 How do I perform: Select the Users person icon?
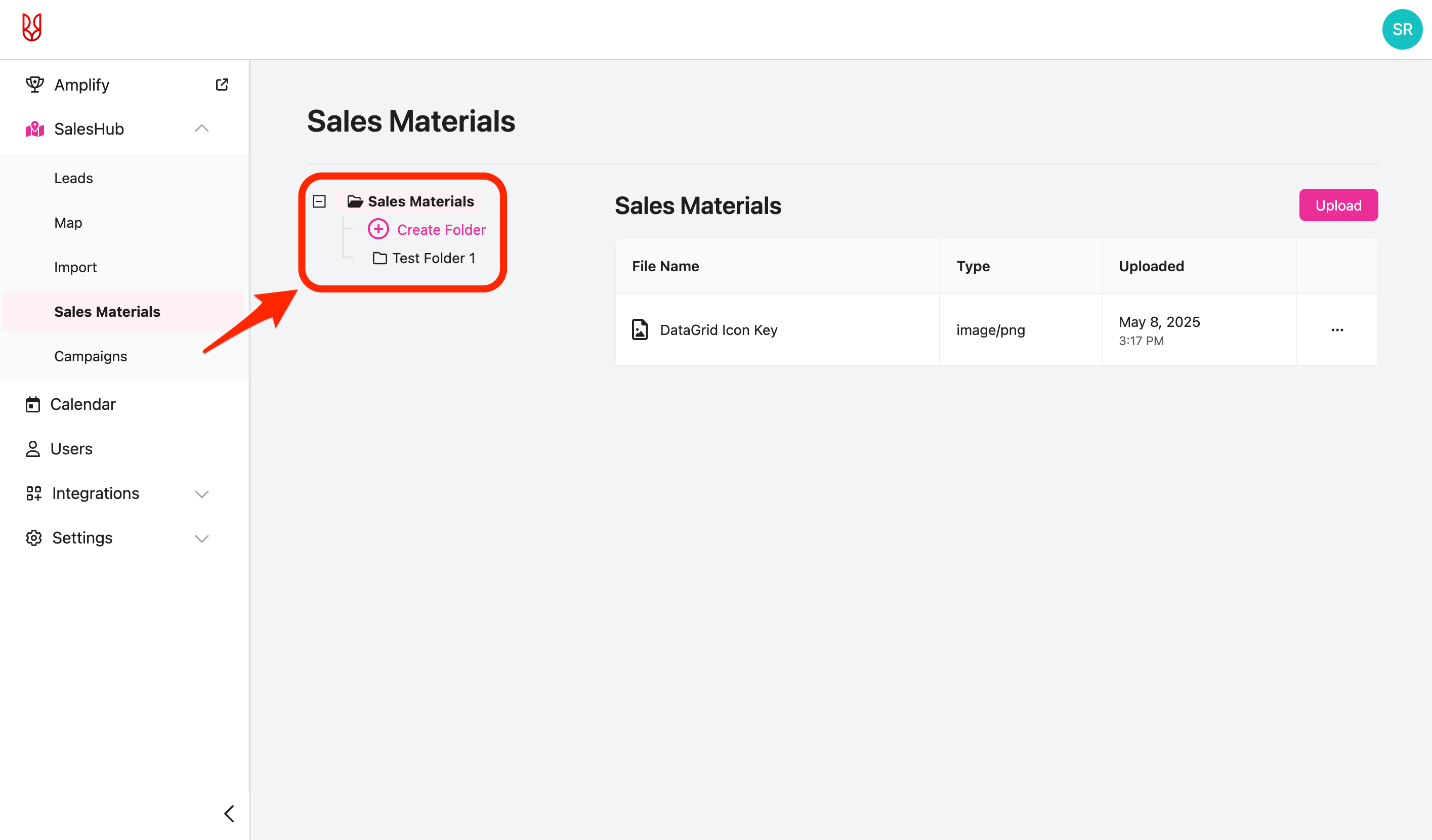(33, 448)
